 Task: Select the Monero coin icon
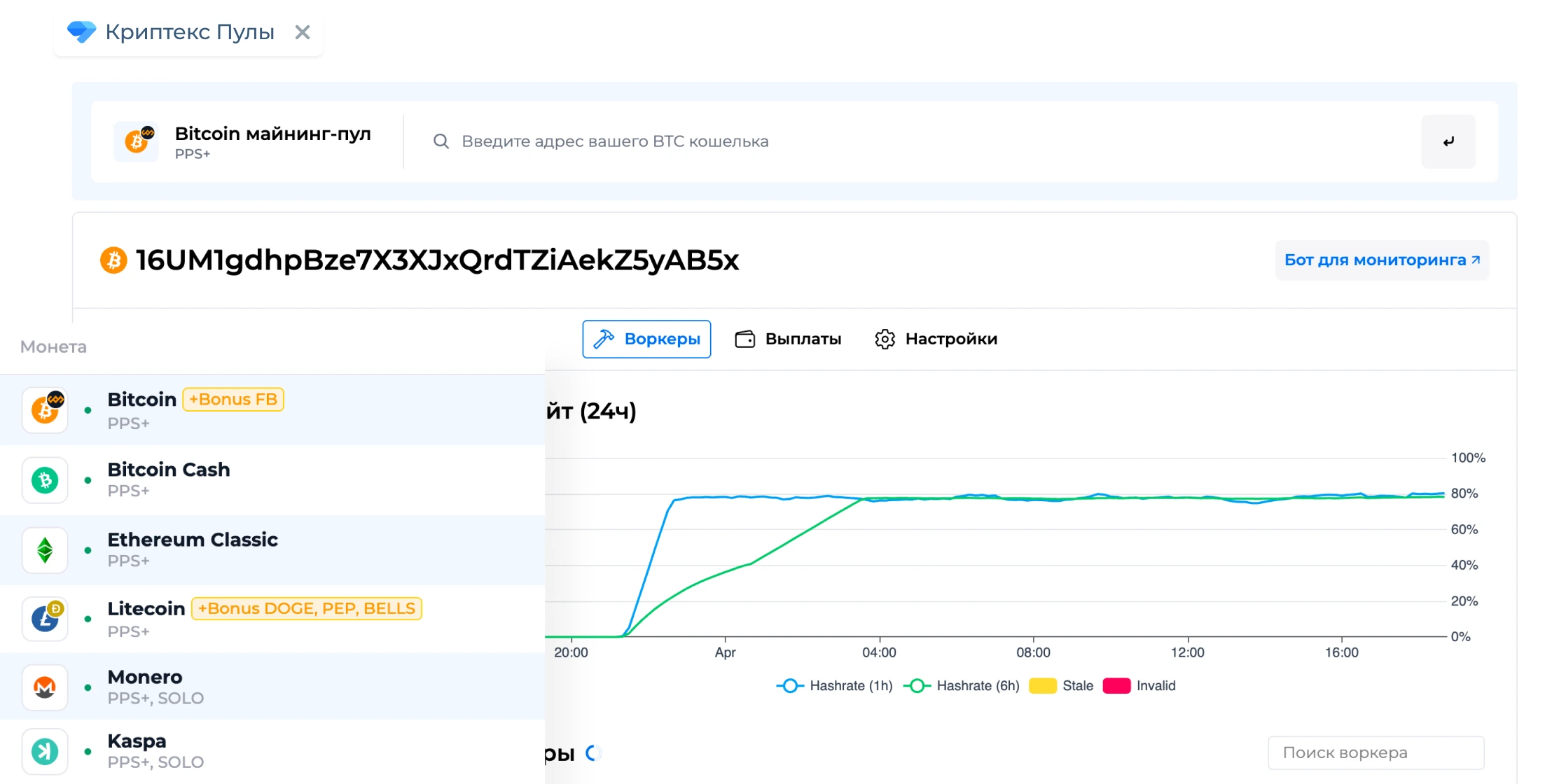point(44,687)
